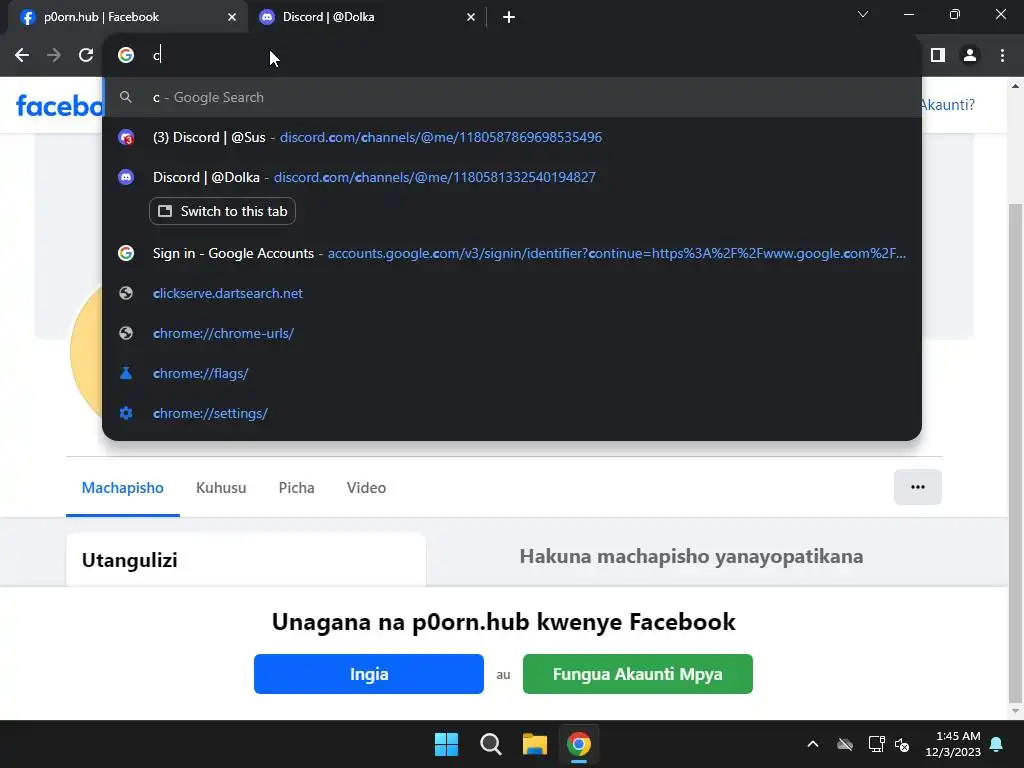Open the Kuhusu tab
Viewport: 1024px width, 768px height.
point(221,488)
